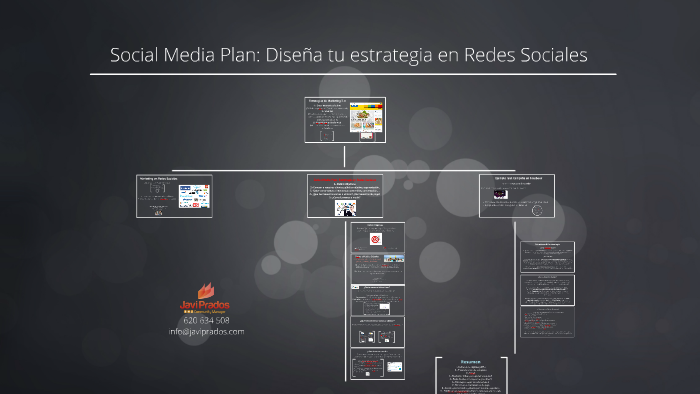Click the small bracketed box in Marketing 2.0 frame
Image resolution: width=700 pixels, height=394 pixels.
click(327, 136)
